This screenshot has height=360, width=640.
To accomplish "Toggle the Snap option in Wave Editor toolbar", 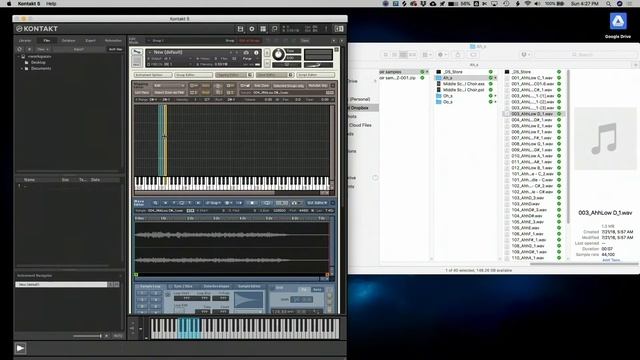I will (213, 203).
